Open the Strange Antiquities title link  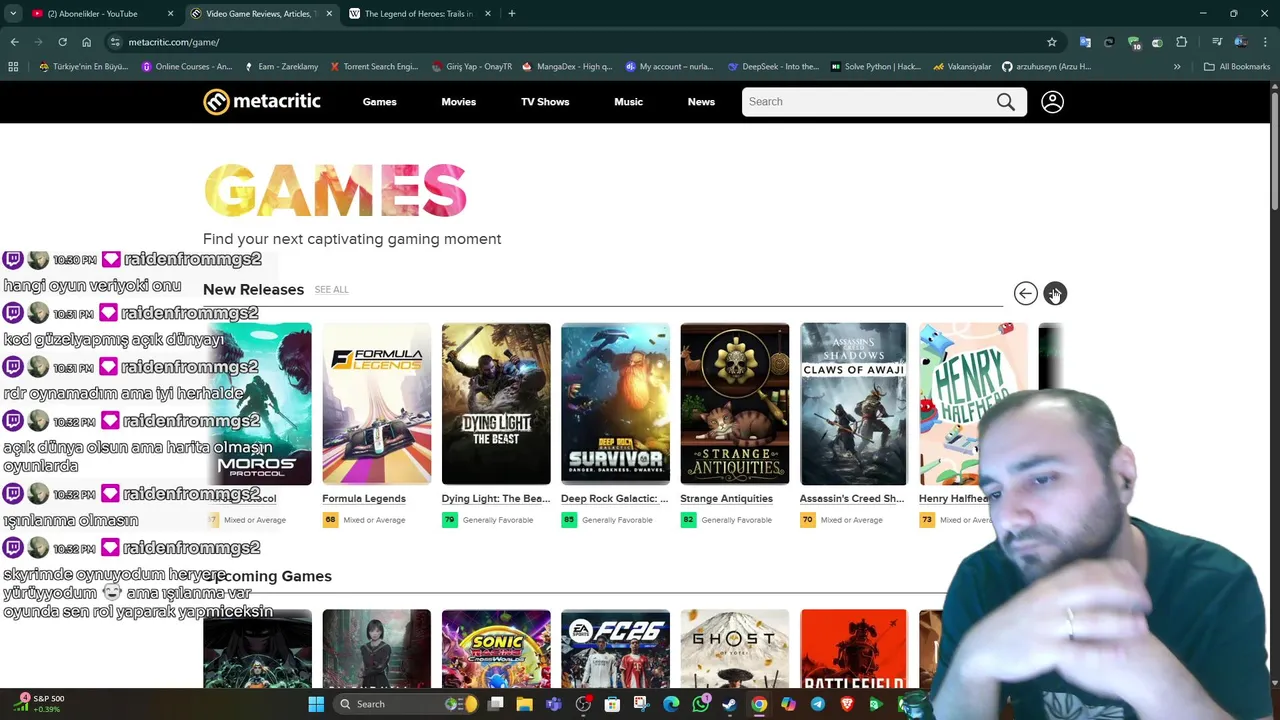pyautogui.click(x=726, y=498)
